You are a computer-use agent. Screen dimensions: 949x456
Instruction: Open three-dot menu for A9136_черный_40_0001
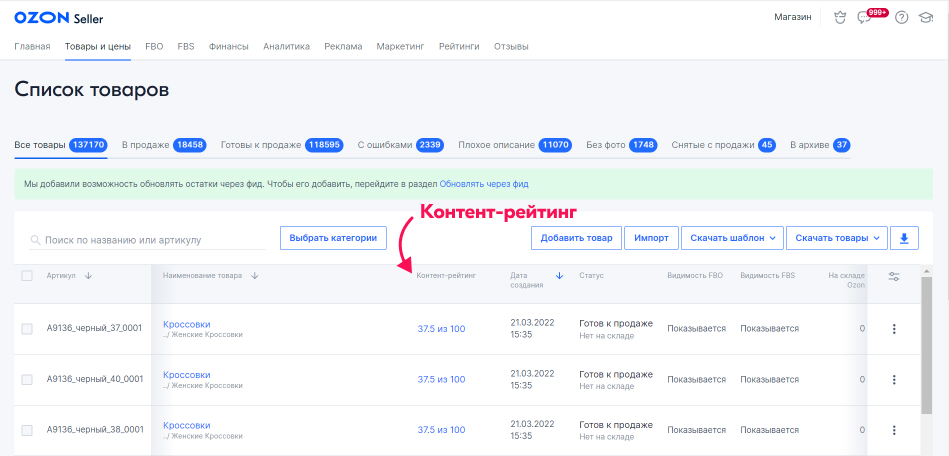click(893, 379)
